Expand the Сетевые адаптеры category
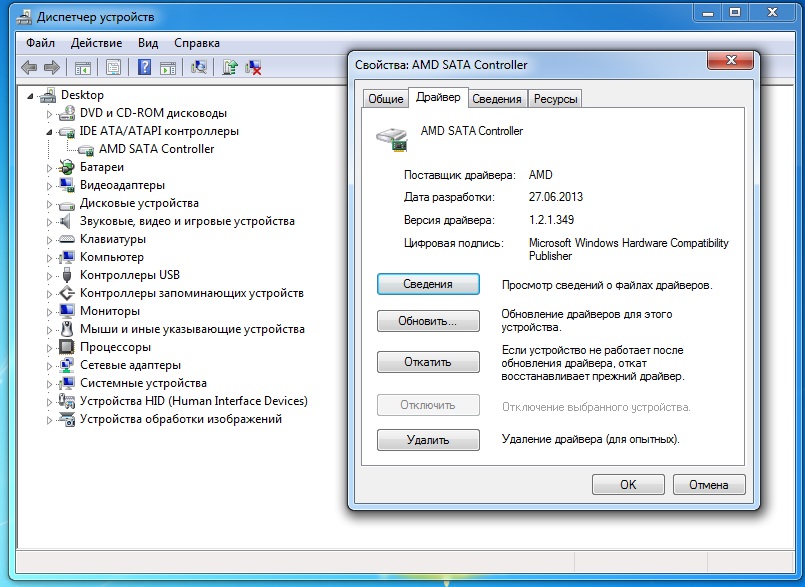805x587 pixels. click(48, 365)
